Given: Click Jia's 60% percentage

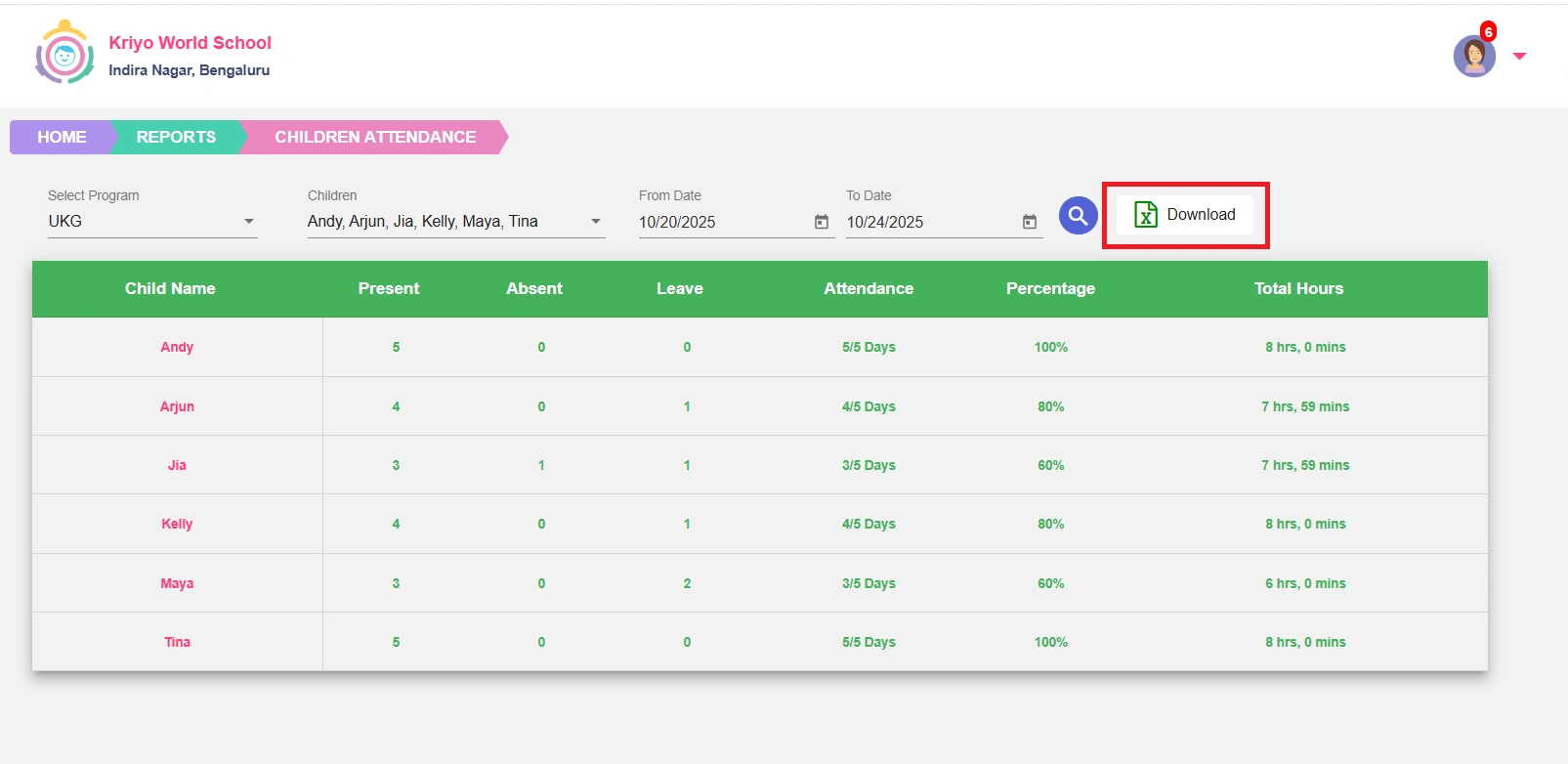Looking at the screenshot, I should [x=1051, y=465].
